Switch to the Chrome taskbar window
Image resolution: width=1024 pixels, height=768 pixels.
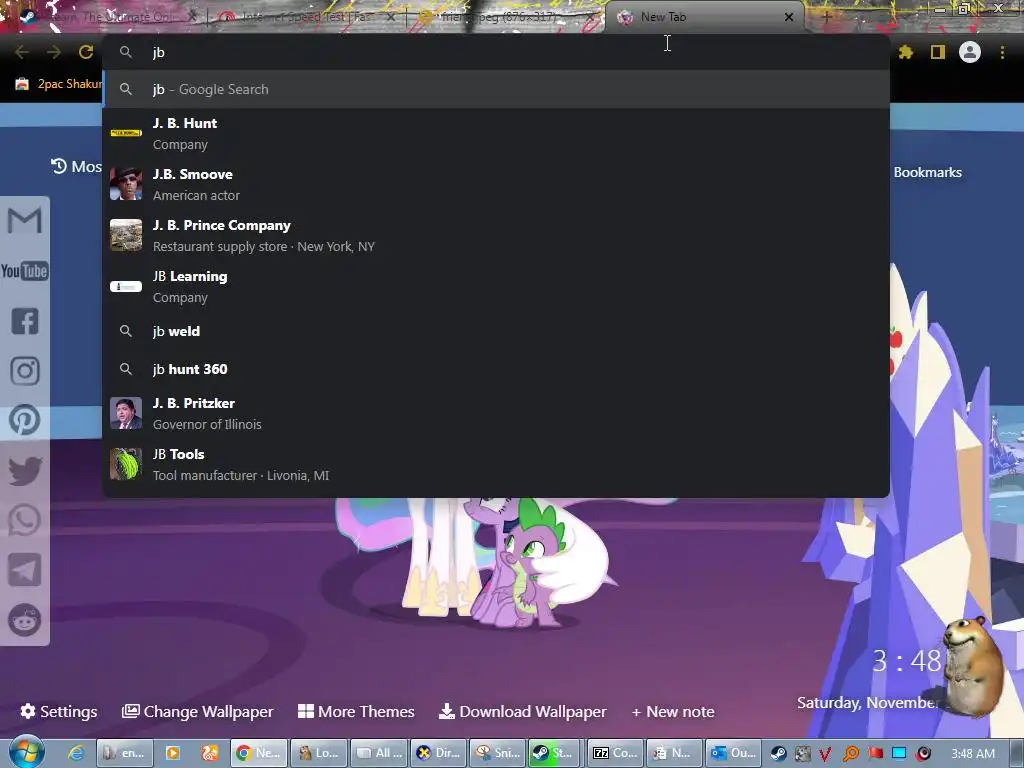(261, 753)
